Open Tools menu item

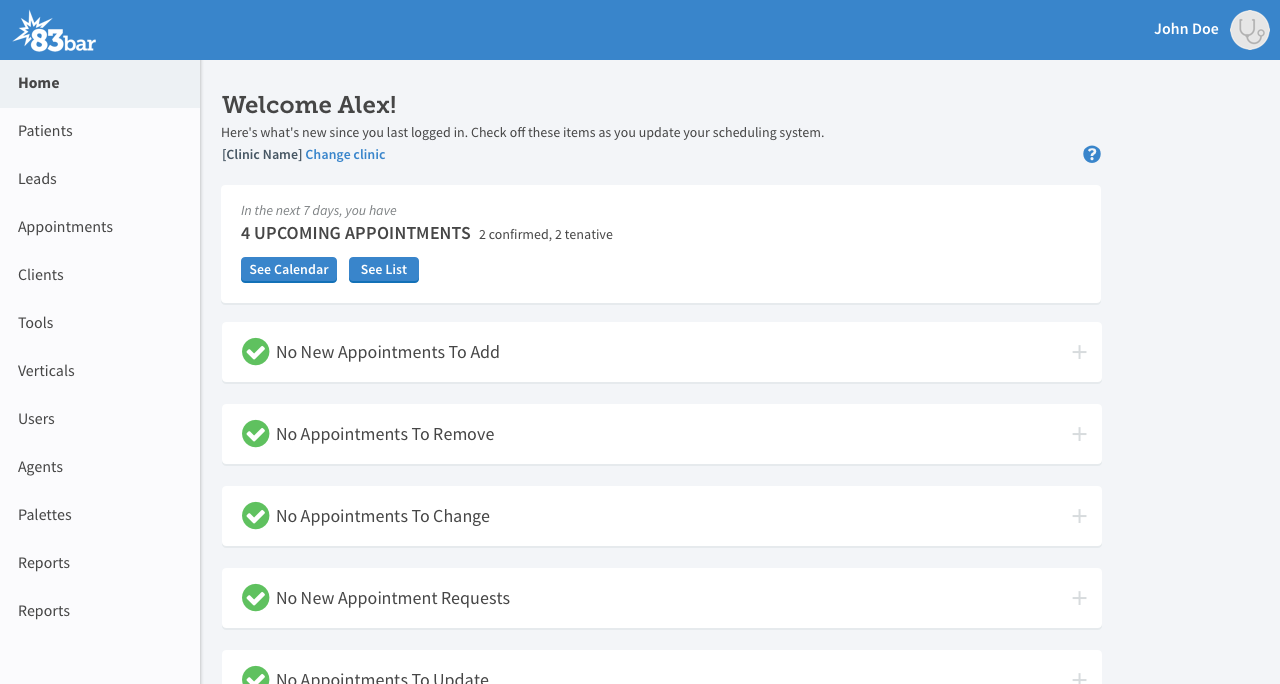100,323
